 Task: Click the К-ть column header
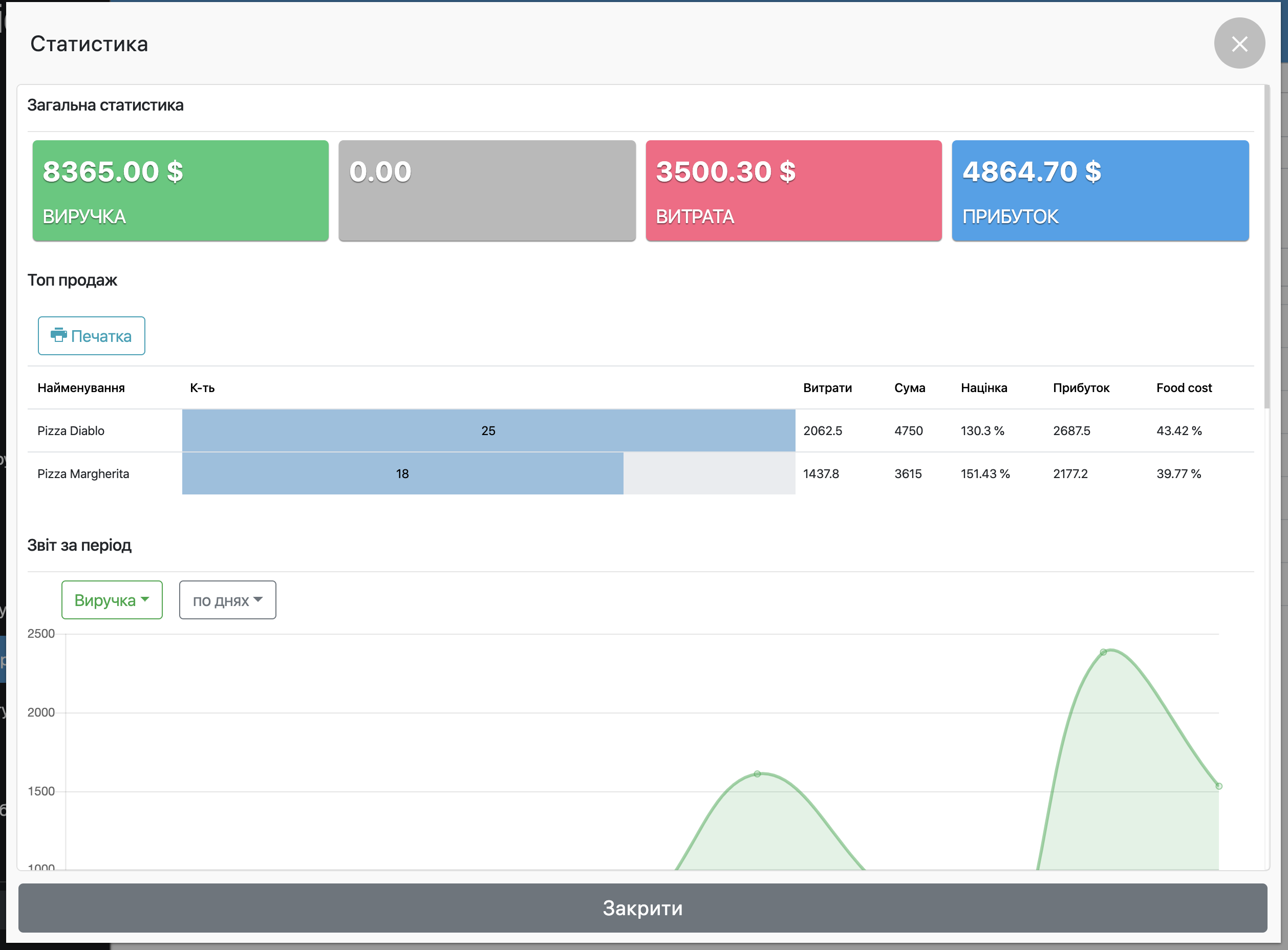point(202,387)
